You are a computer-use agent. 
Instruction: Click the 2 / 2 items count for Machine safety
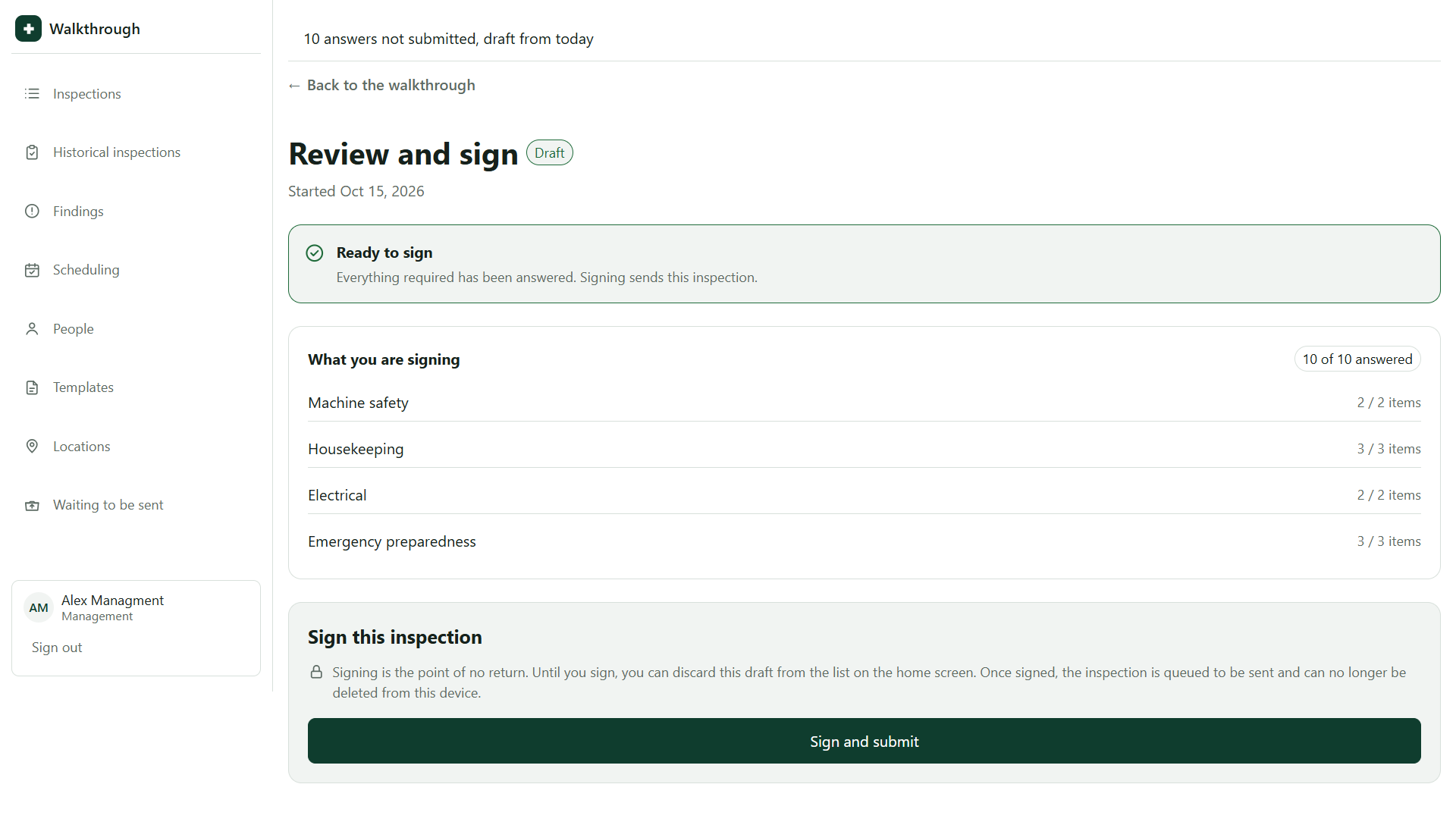pyautogui.click(x=1389, y=403)
